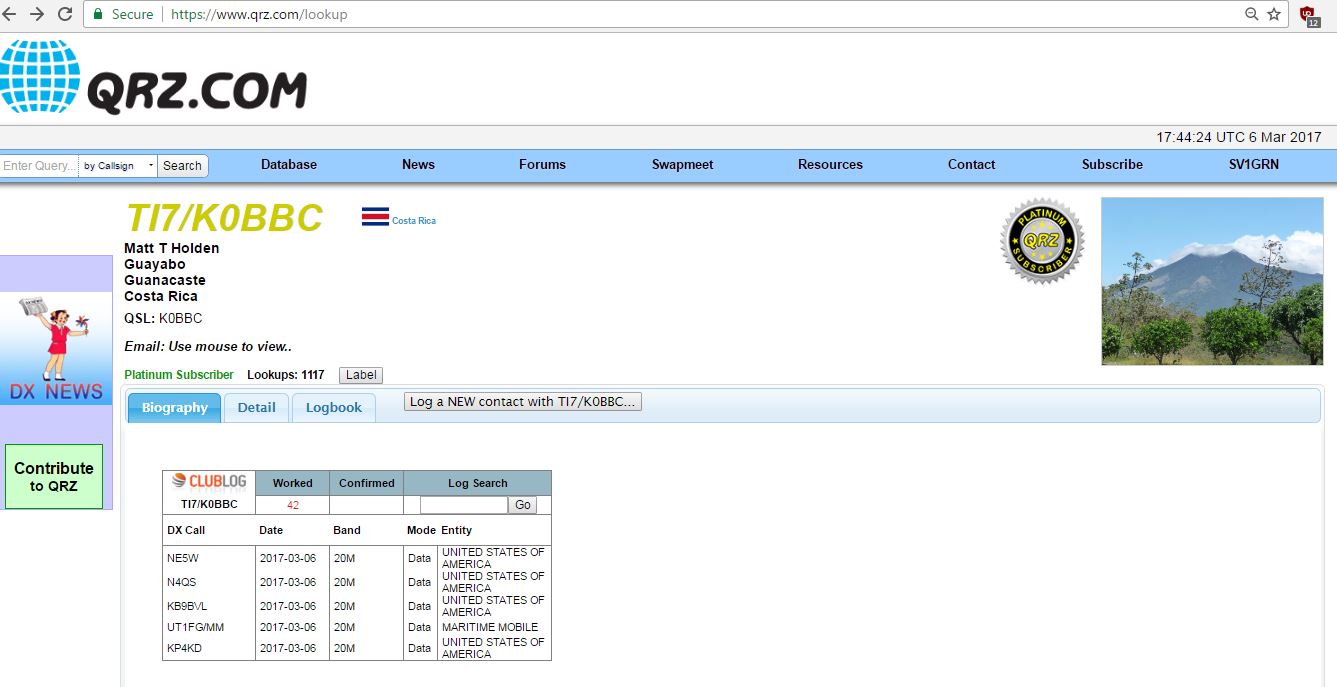
Task: Click the Platinum Subscriber green text
Action: [179, 375]
